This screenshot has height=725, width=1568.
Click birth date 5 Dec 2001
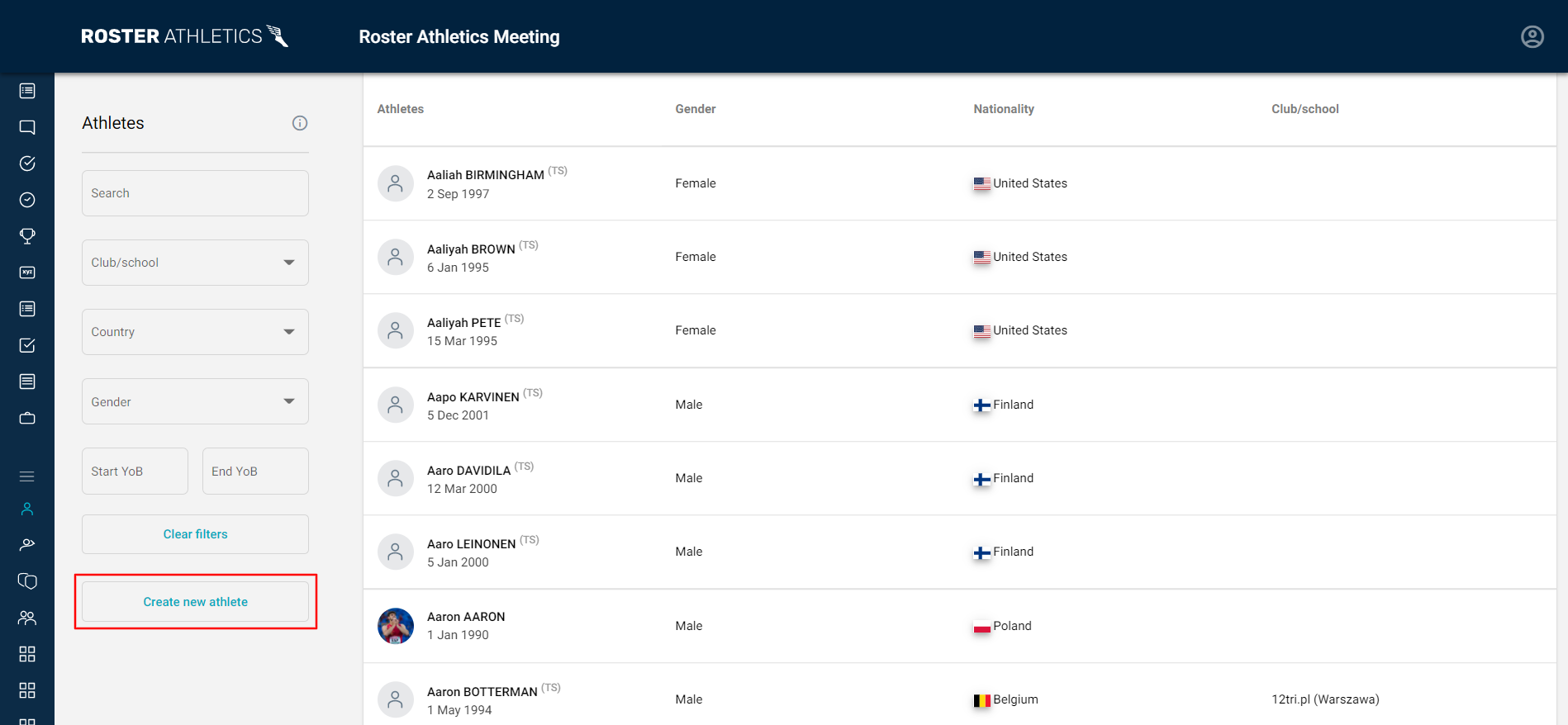458,415
